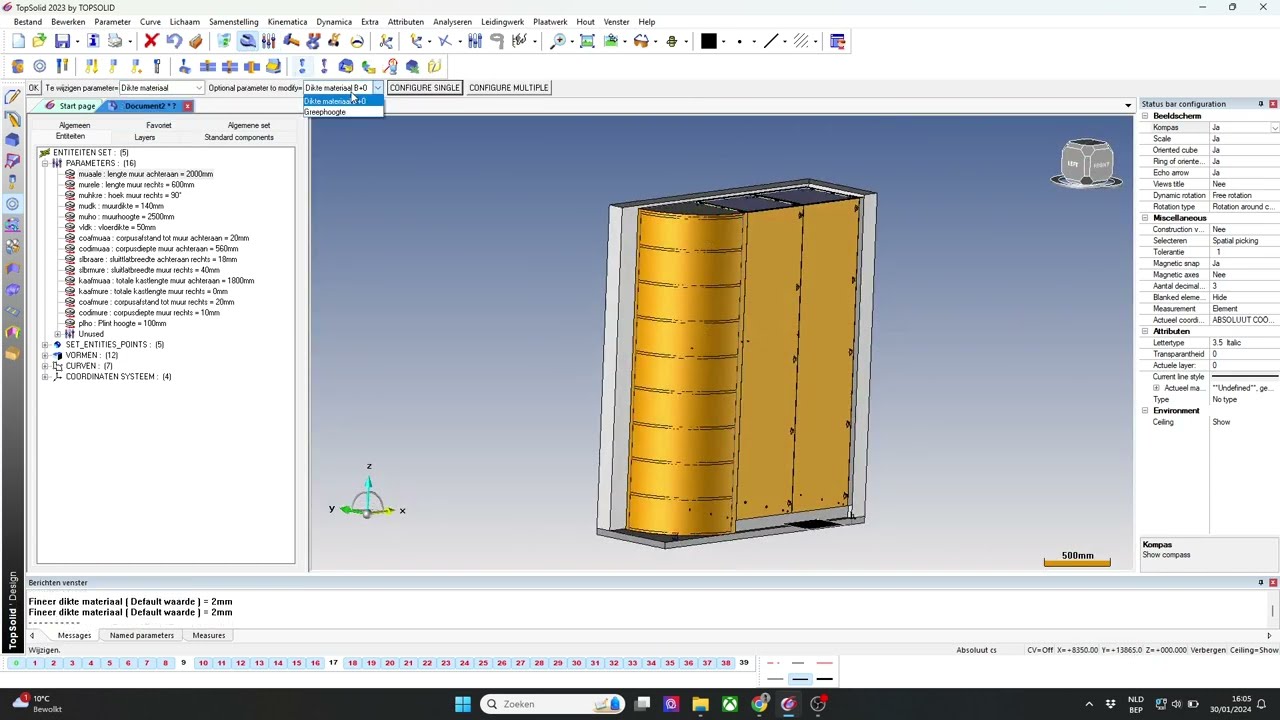Click the Save floppy disk icon

pos(62,41)
